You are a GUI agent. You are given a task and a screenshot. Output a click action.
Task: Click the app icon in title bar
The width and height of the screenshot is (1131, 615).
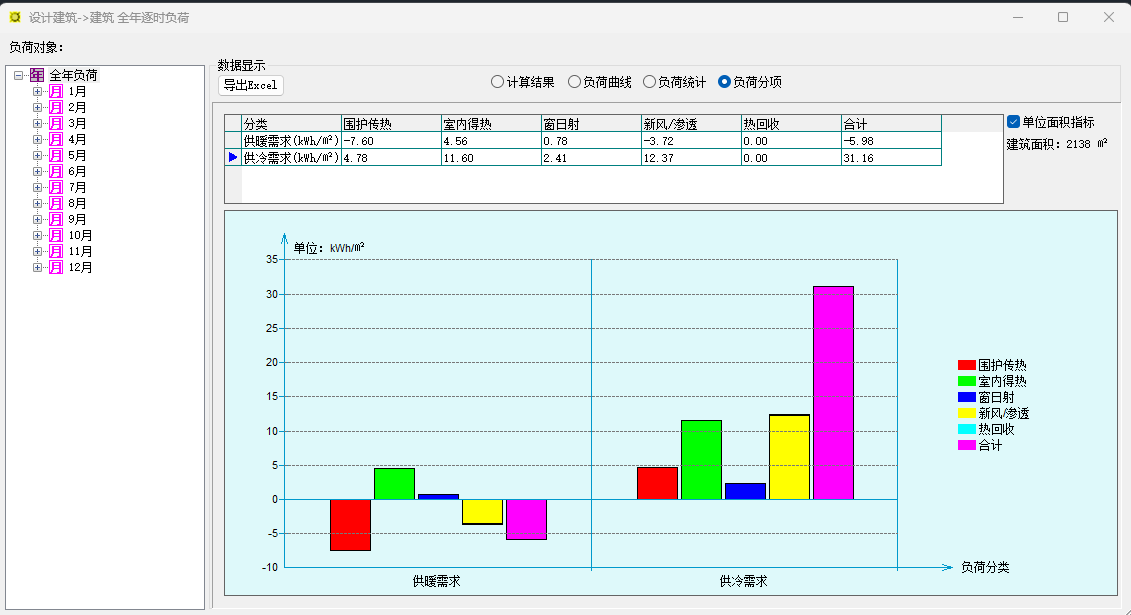(15, 17)
